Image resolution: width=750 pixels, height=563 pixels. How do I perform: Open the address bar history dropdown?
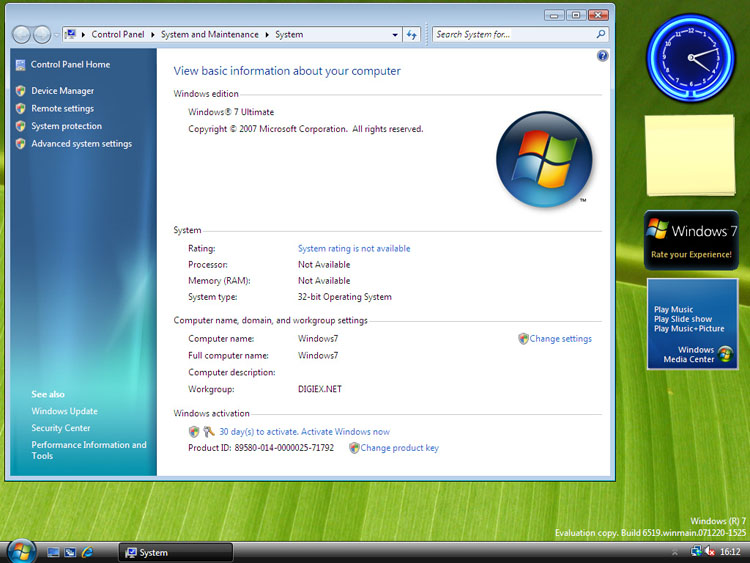click(x=395, y=34)
